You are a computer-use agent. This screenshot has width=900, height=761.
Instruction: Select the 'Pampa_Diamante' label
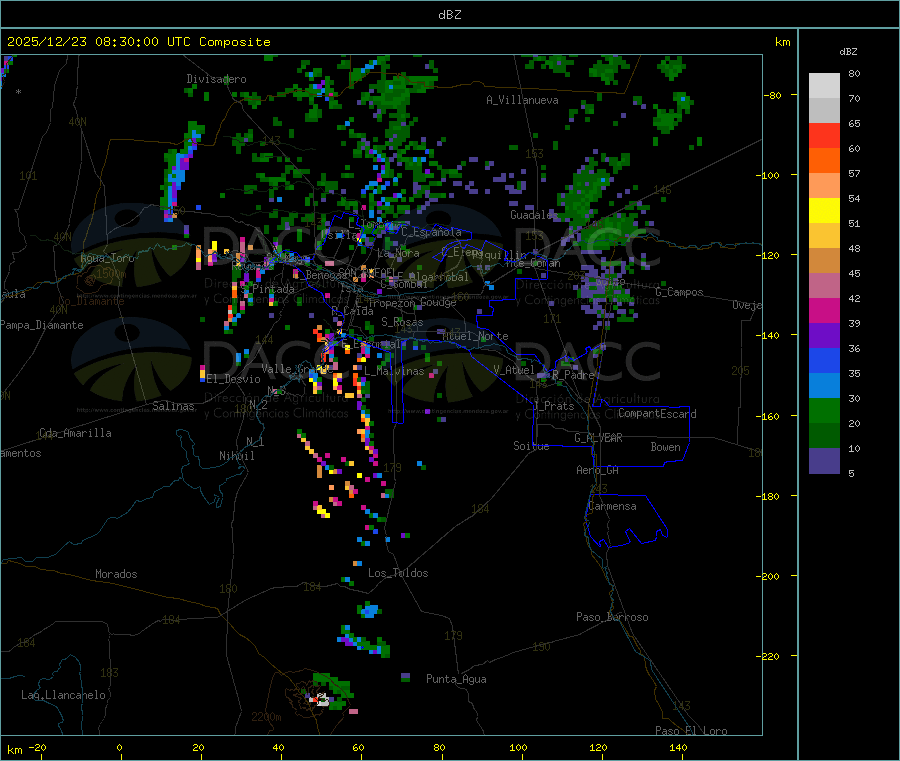point(42,325)
